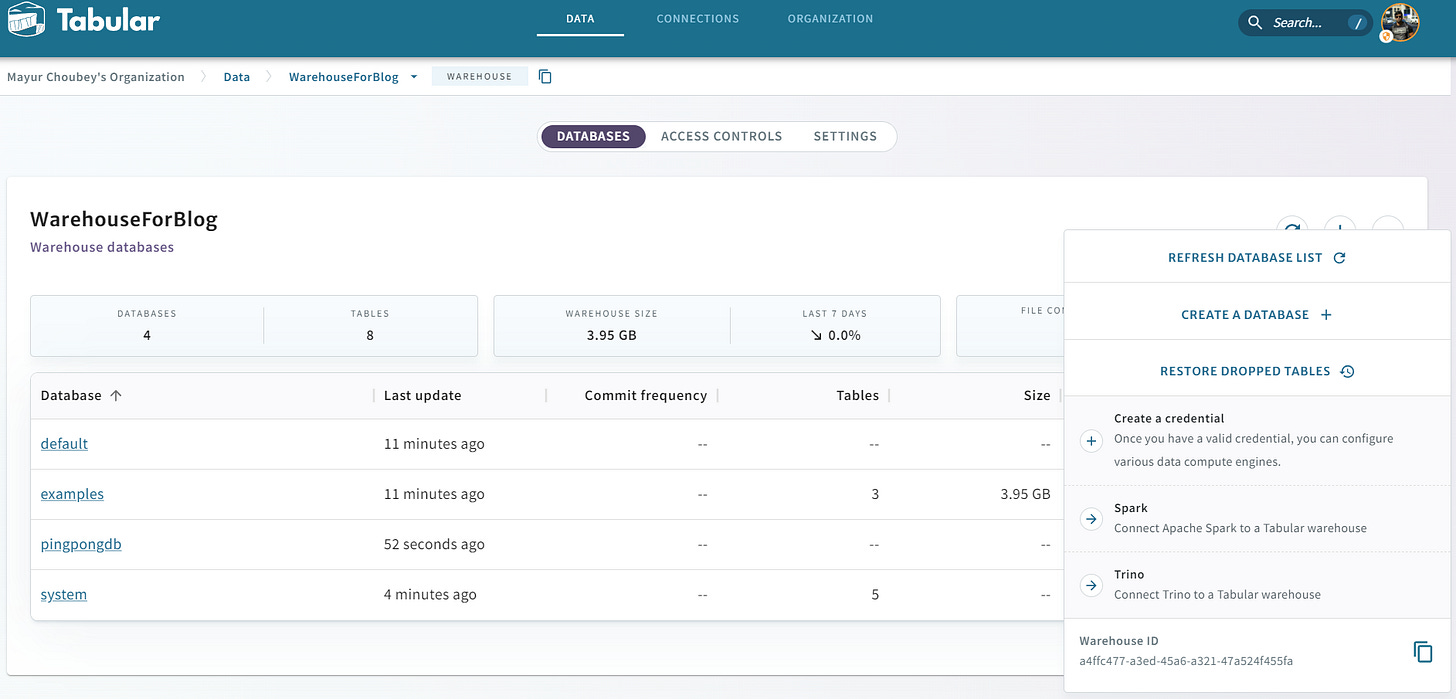
Task: Click the DATABASES count of 4
Action: tap(147, 335)
